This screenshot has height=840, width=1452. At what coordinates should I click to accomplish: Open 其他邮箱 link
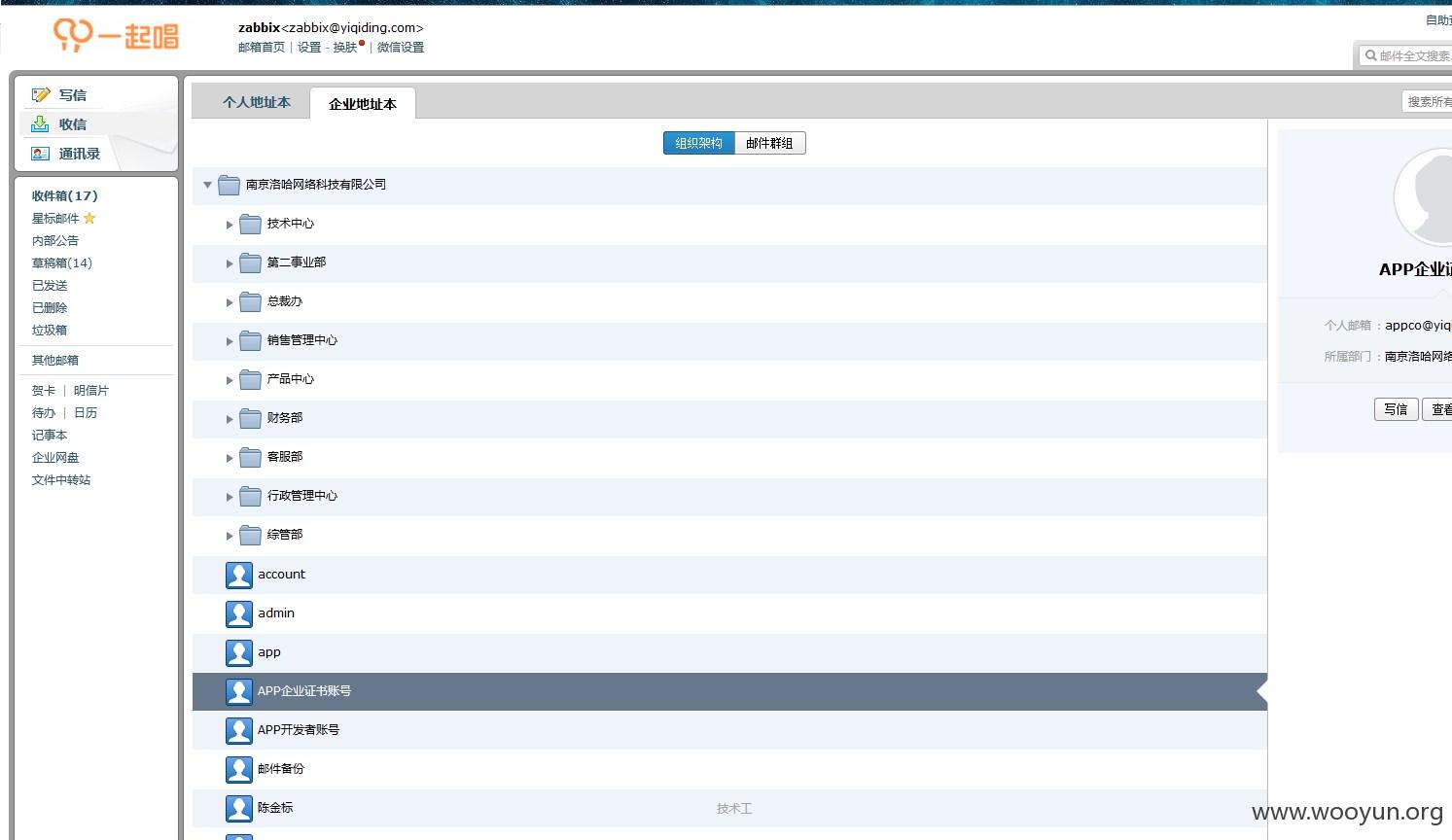coord(55,360)
